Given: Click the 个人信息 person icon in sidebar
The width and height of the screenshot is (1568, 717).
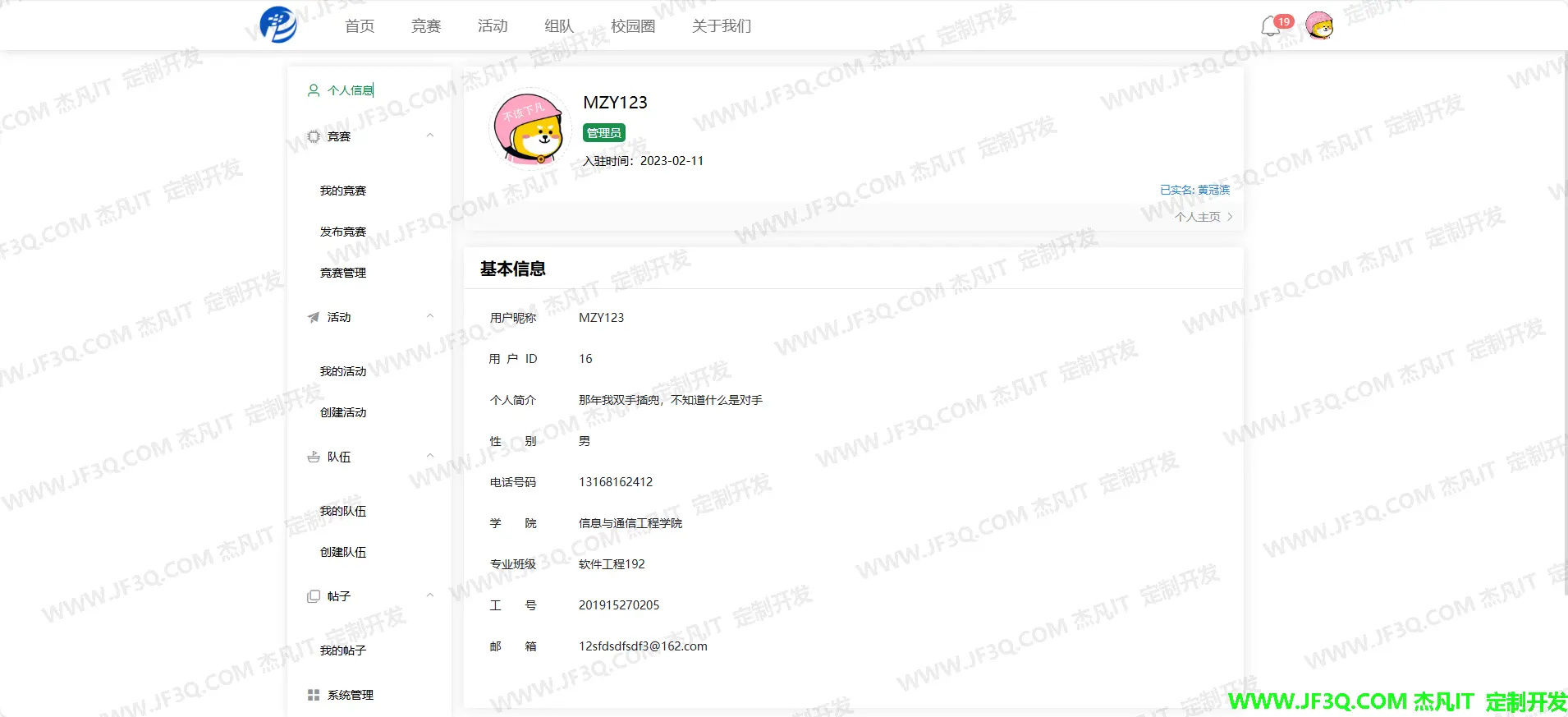Looking at the screenshot, I should (314, 90).
